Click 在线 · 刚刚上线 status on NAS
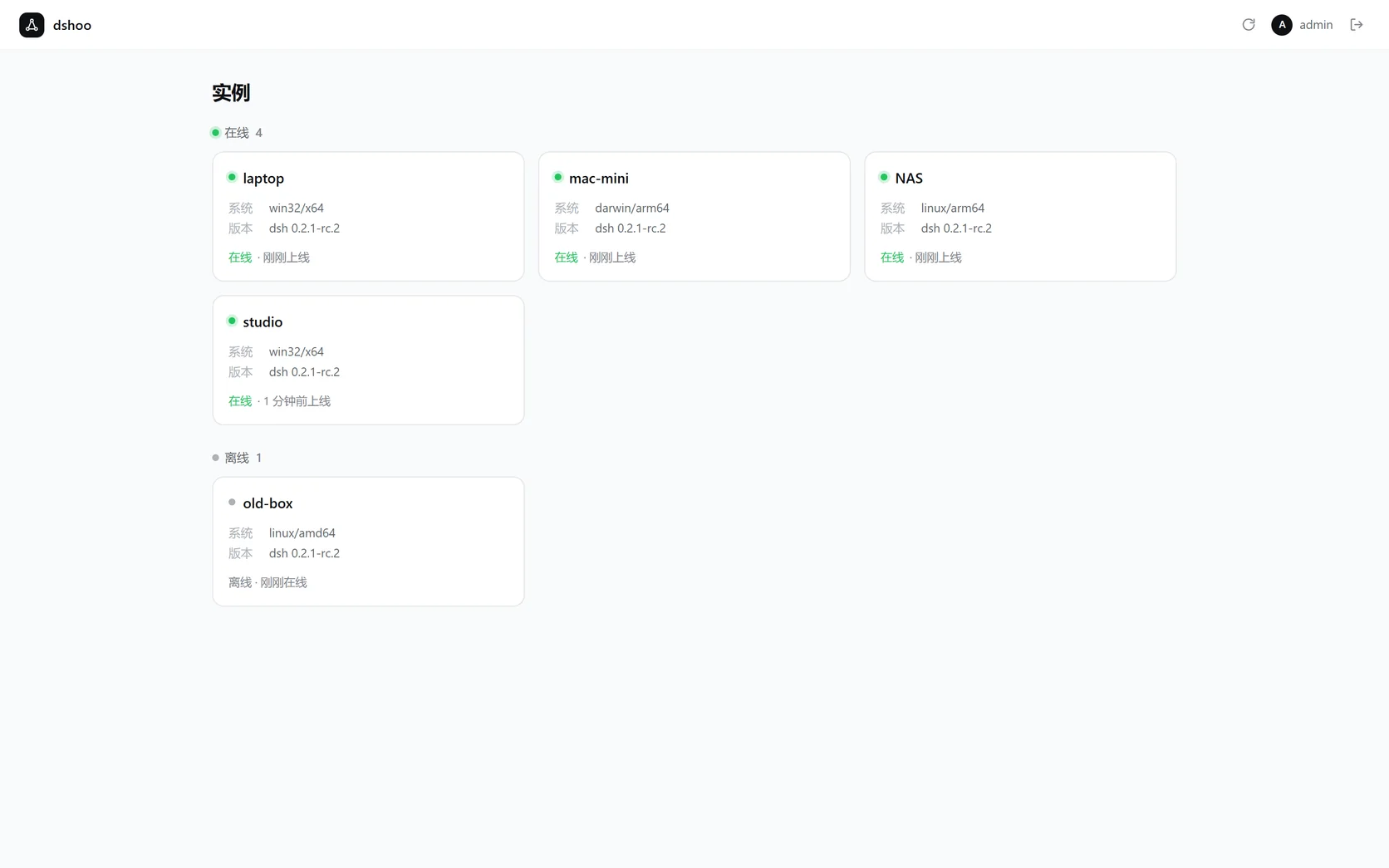This screenshot has height=868, width=1389. [x=921, y=257]
